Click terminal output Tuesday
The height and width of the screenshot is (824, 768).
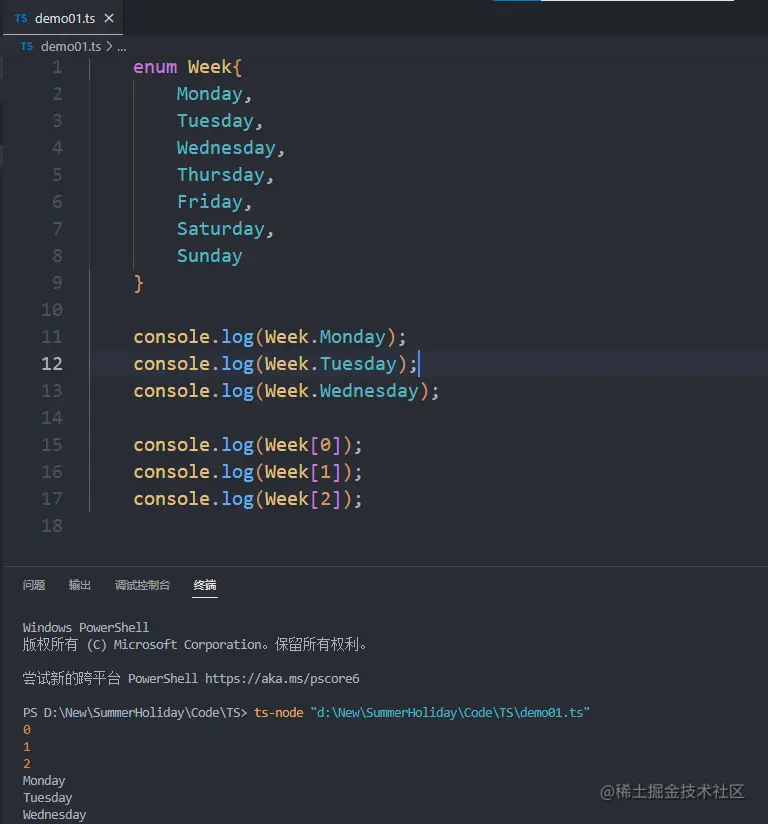point(47,798)
